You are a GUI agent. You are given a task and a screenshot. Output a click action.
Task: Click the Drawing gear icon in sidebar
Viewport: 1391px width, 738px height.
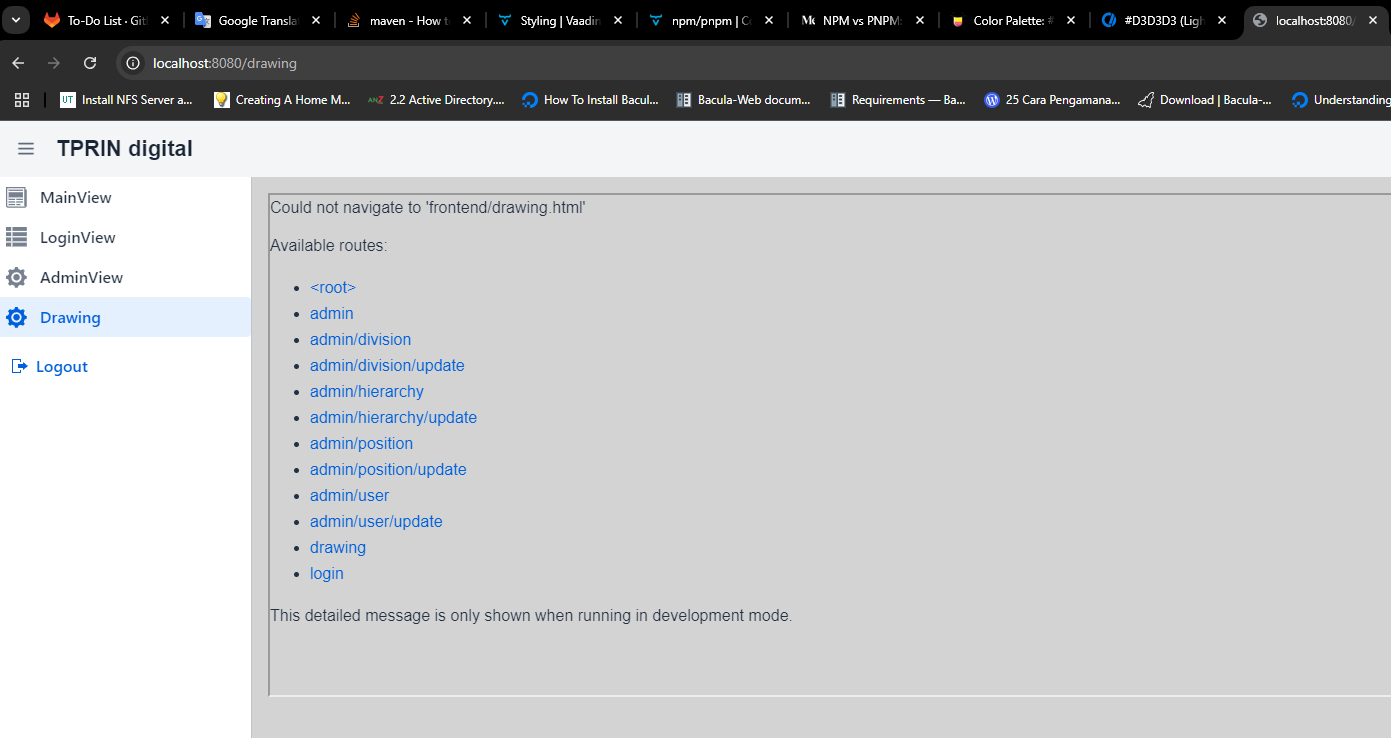[x=16, y=318]
